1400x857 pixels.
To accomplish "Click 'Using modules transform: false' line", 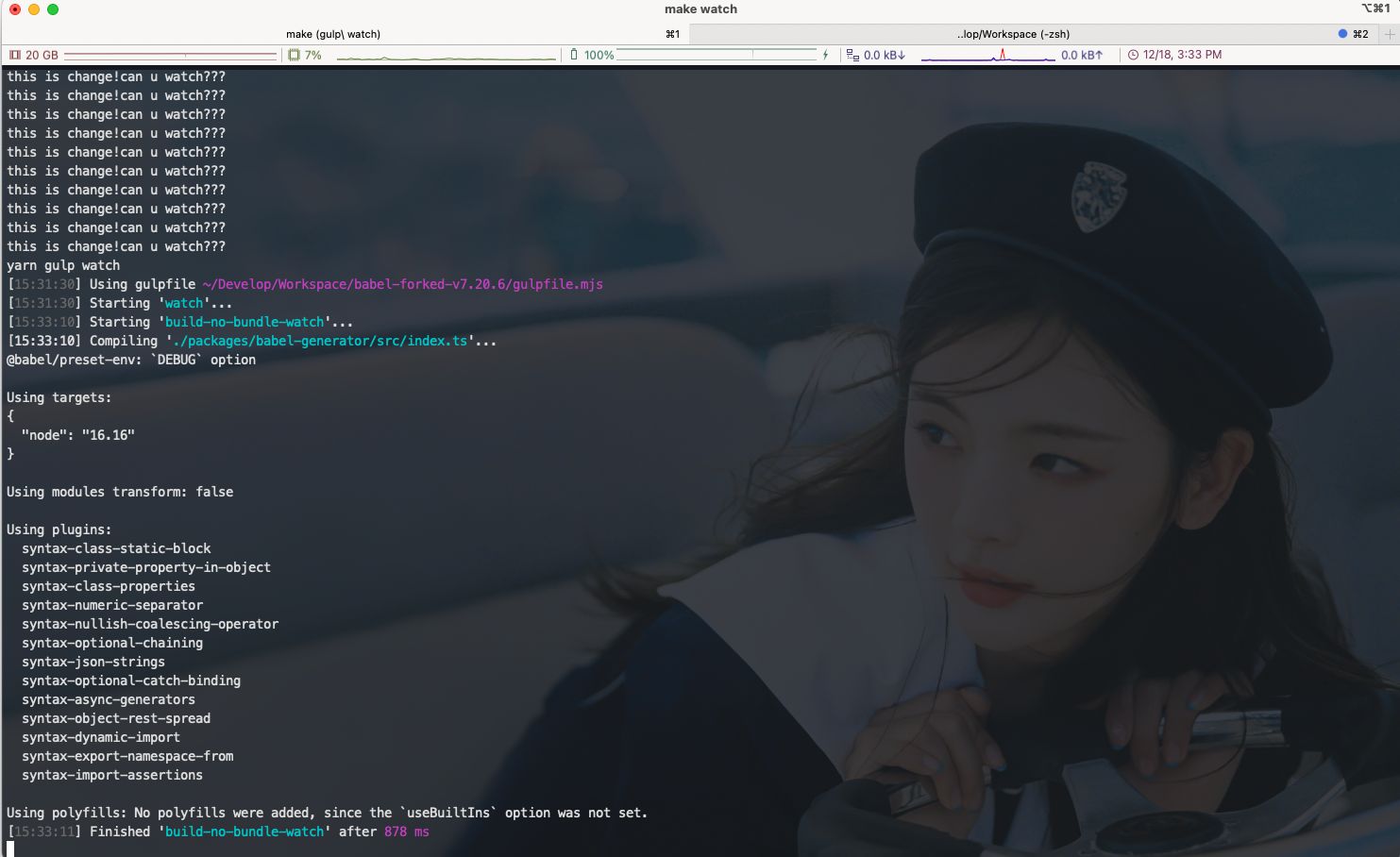I will click(x=120, y=492).
